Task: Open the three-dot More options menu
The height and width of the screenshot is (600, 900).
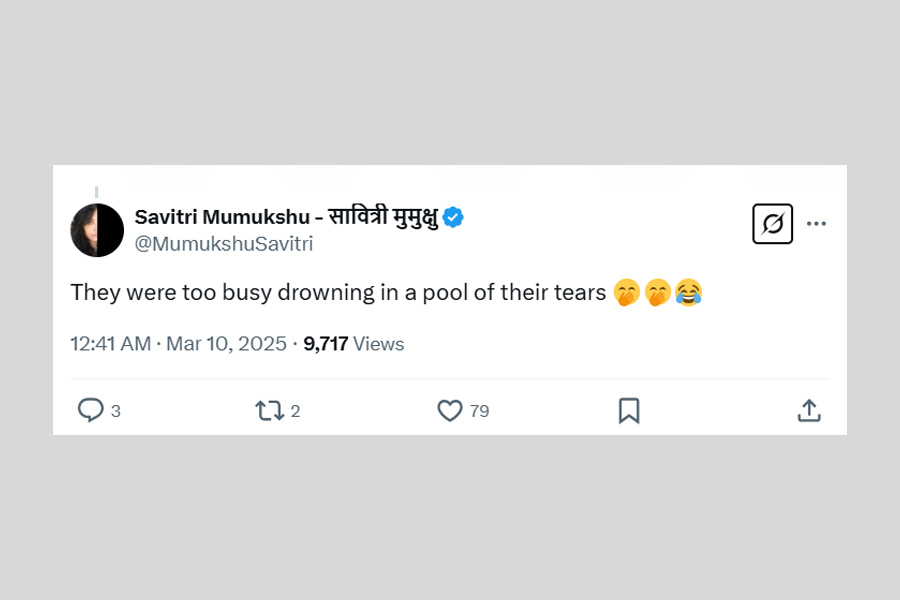Action: tap(816, 224)
